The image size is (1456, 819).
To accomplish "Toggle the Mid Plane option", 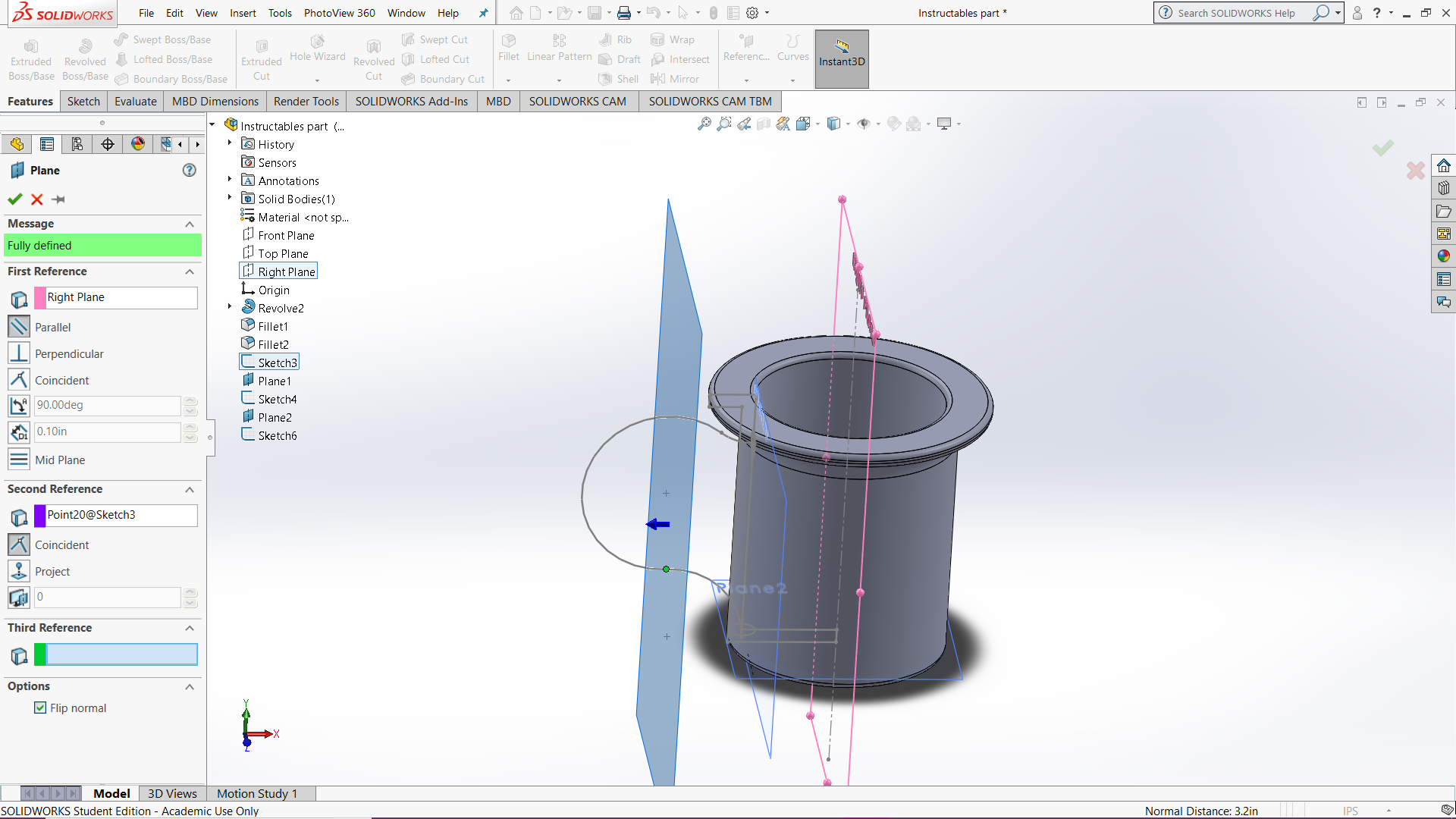I will pos(18,459).
